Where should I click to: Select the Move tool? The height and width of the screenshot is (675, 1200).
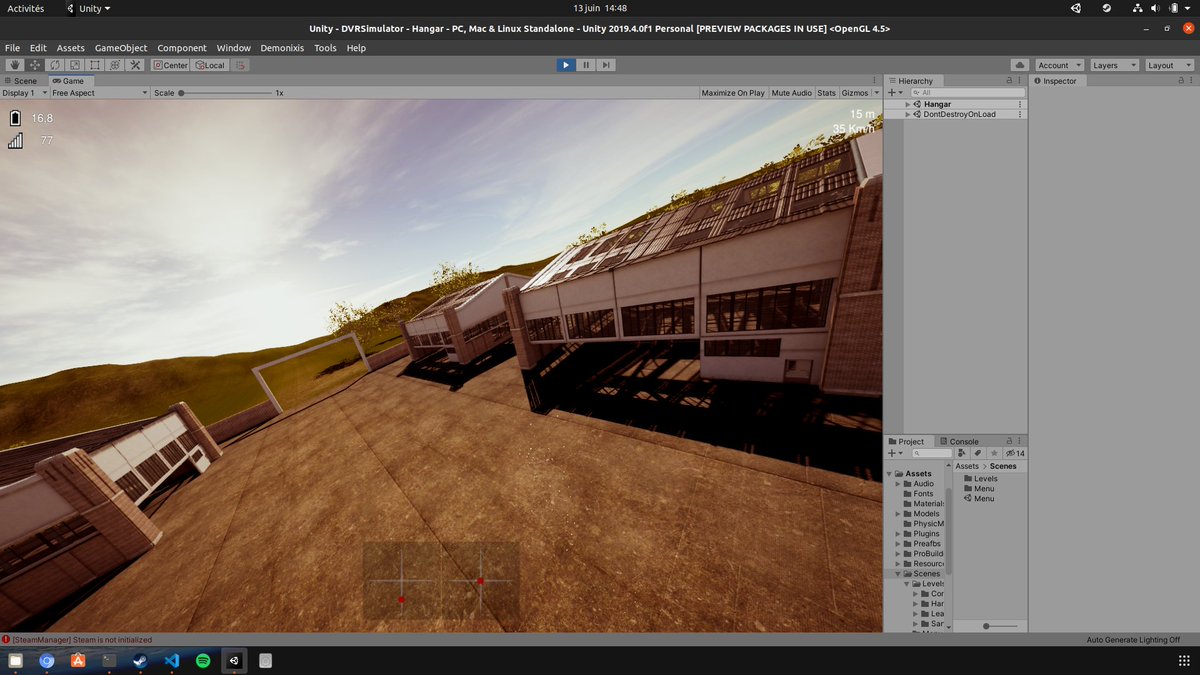[35, 65]
